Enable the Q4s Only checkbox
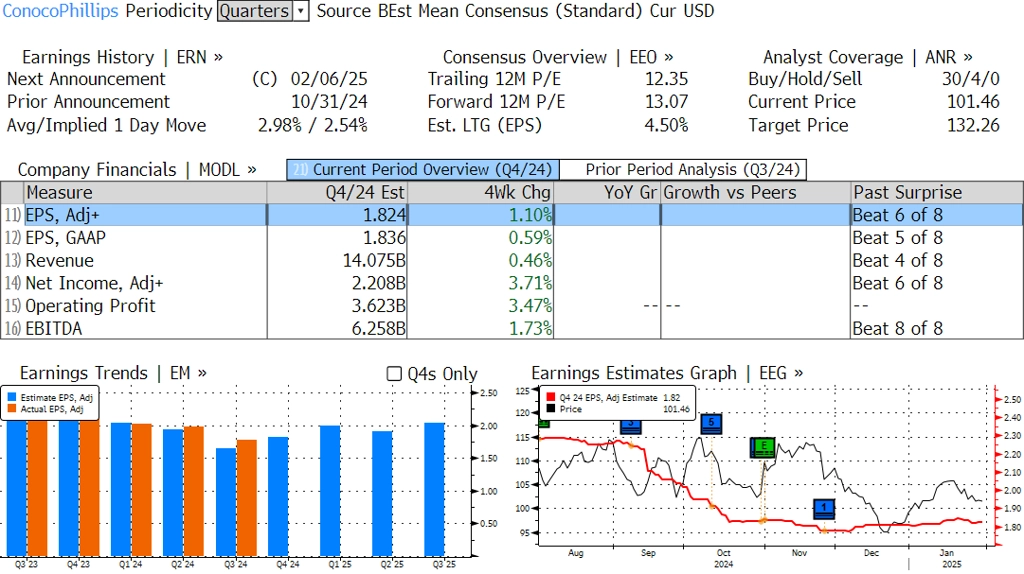 394,374
